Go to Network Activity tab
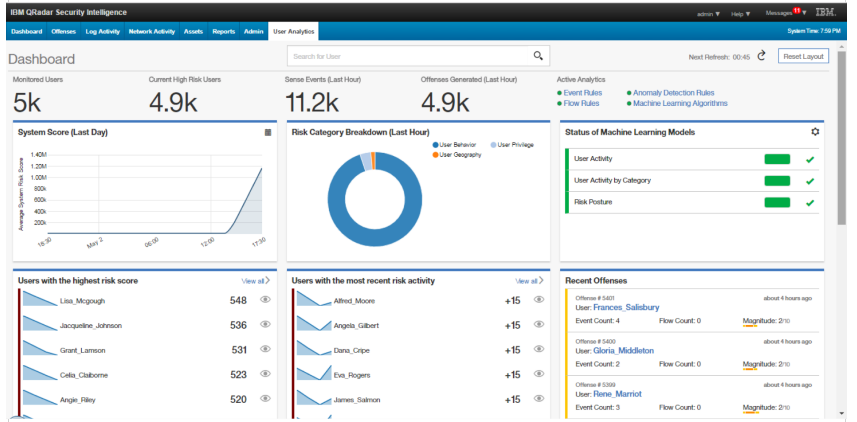857x422 pixels. (x=152, y=32)
